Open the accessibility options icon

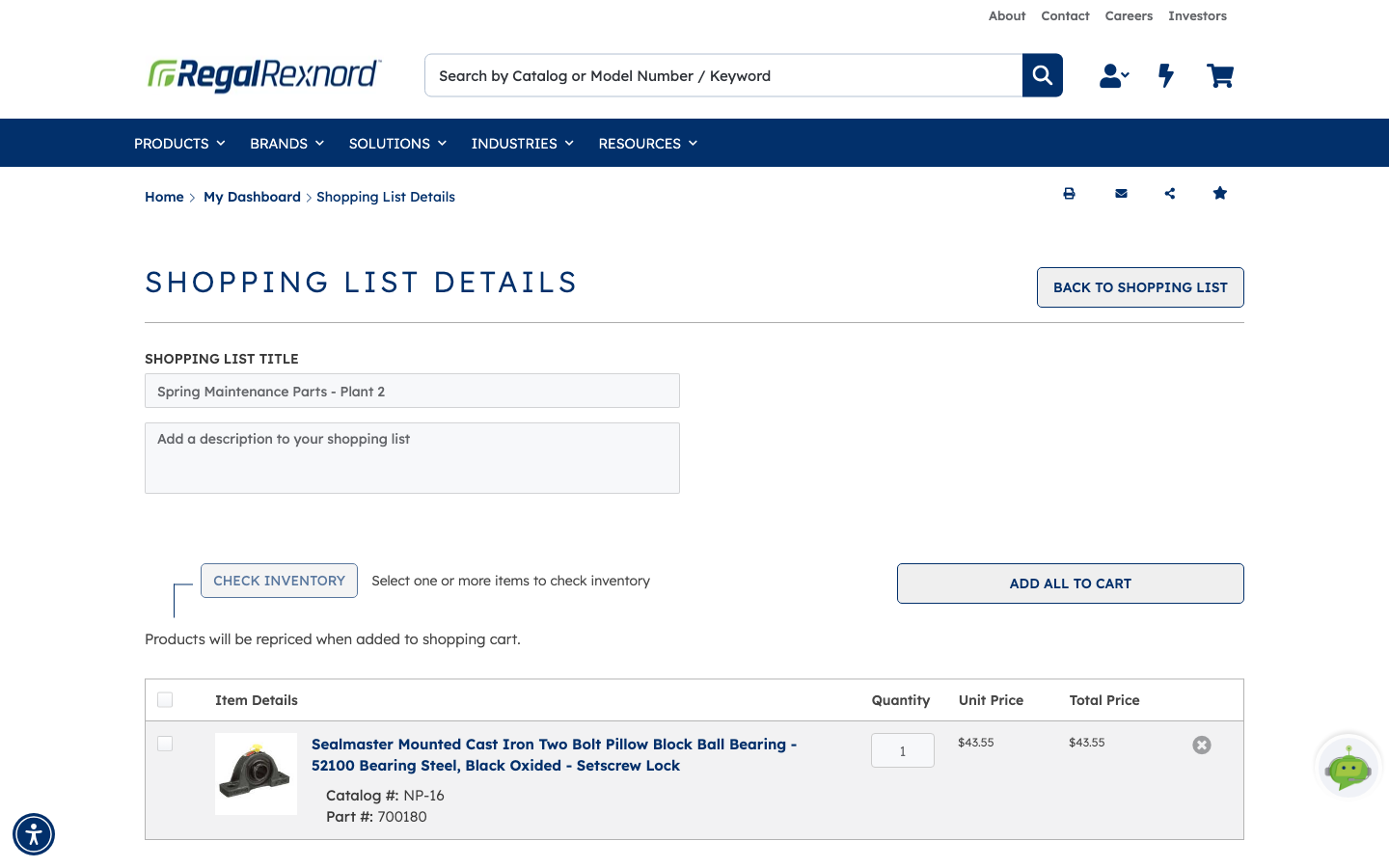[34, 834]
